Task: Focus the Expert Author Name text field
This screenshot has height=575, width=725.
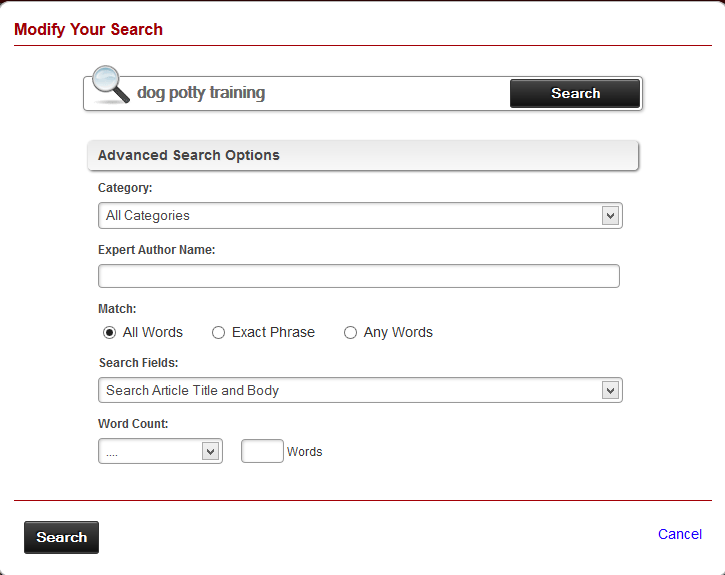Action: tap(358, 276)
